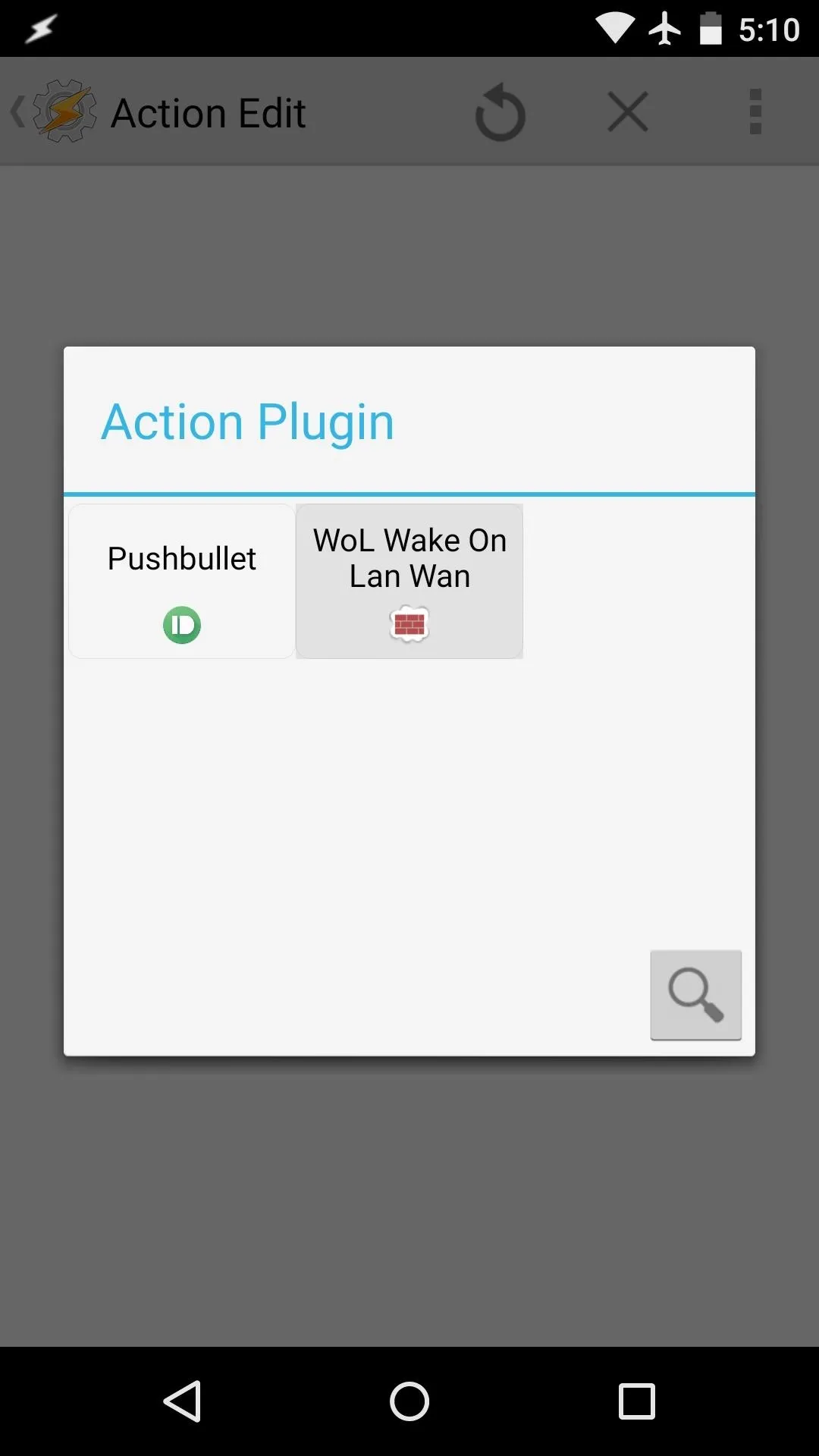
Task: Open the three-dot overflow menu
Action: click(x=755, y=111)
